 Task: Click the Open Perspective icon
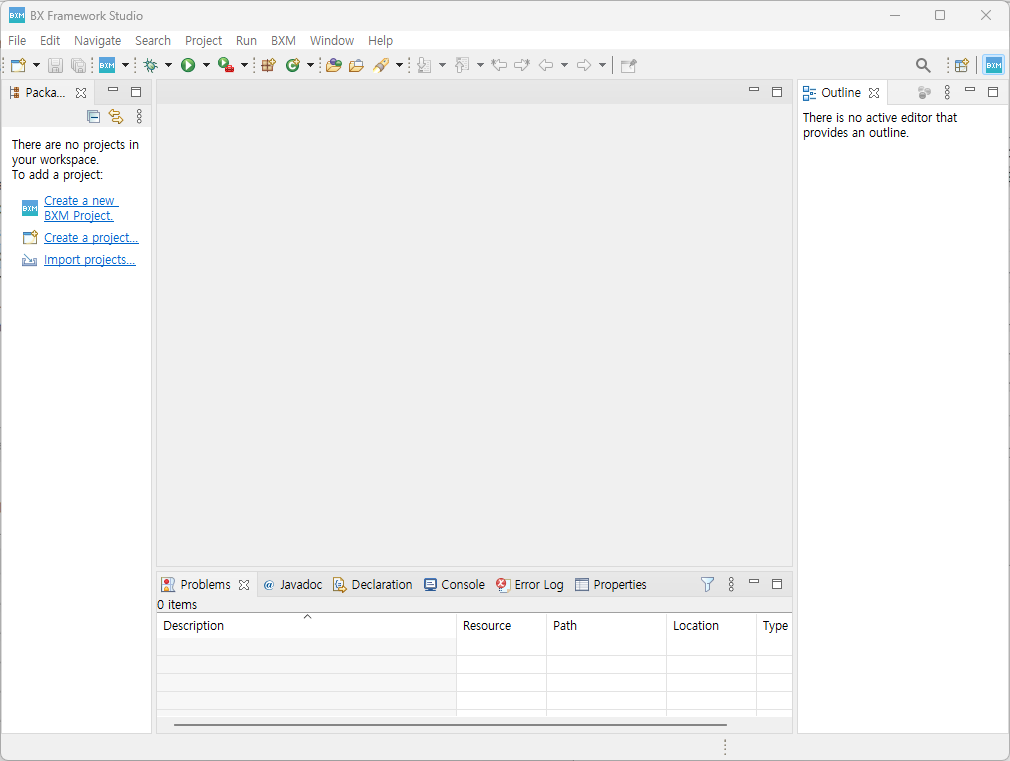(961, 65)
